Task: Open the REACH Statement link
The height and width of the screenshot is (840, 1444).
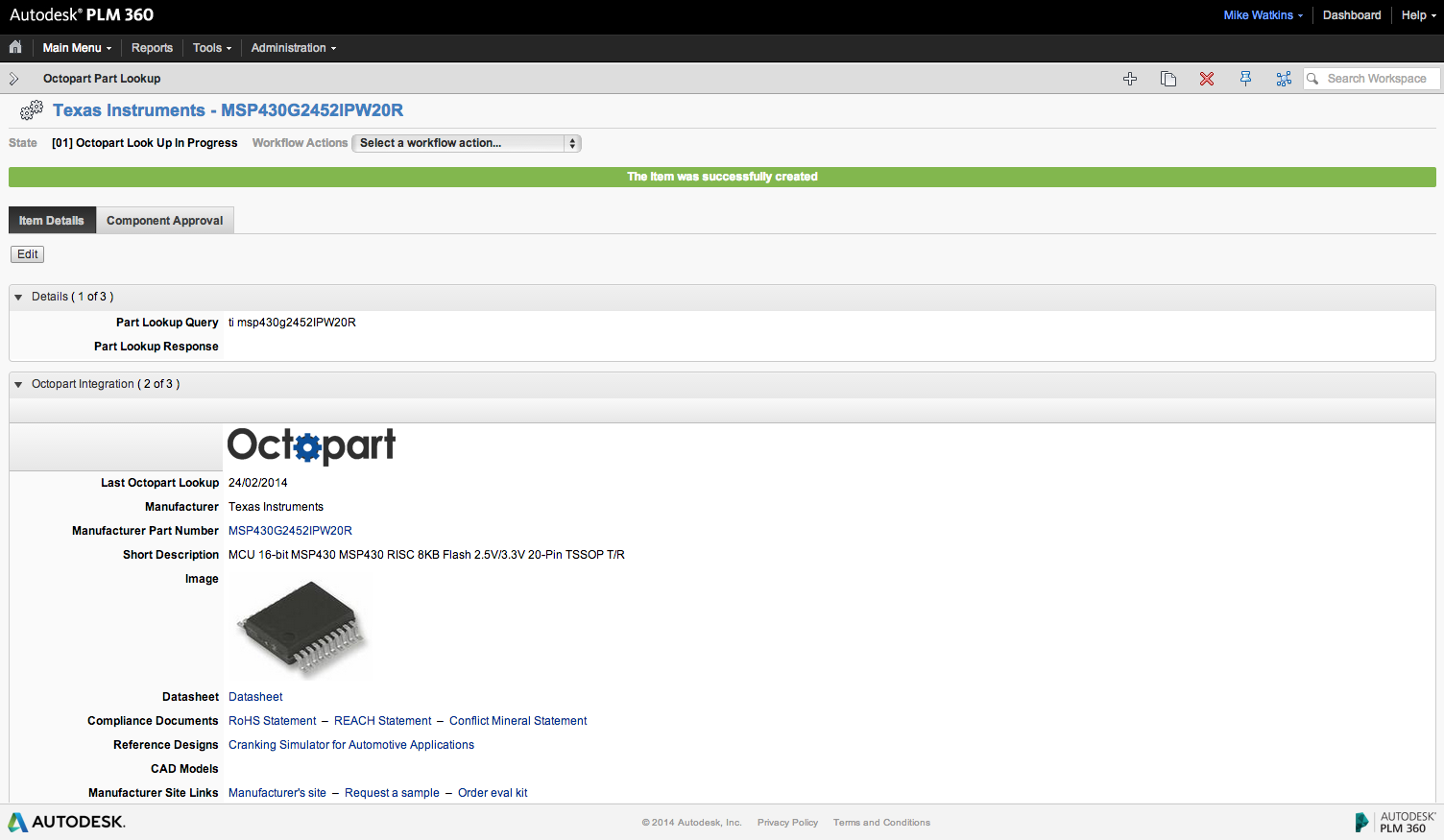Action: click(383, 721)
